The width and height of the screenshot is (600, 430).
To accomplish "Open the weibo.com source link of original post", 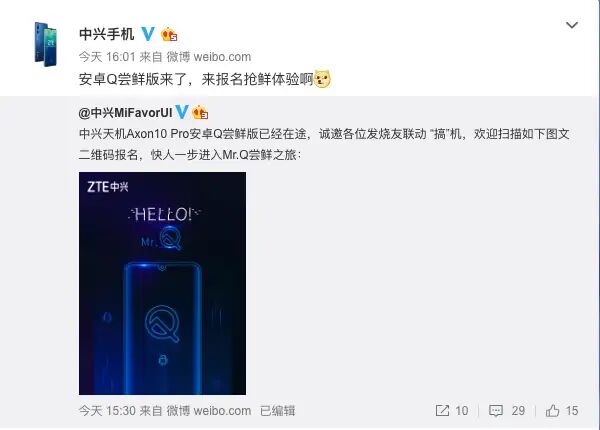I will pyautogui.click(x=209, y=411).
